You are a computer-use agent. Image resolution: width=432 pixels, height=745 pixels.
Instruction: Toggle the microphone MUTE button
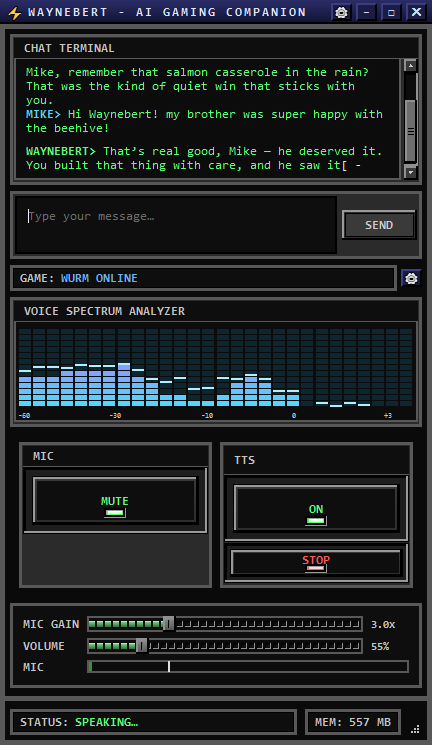pos(115,500)
